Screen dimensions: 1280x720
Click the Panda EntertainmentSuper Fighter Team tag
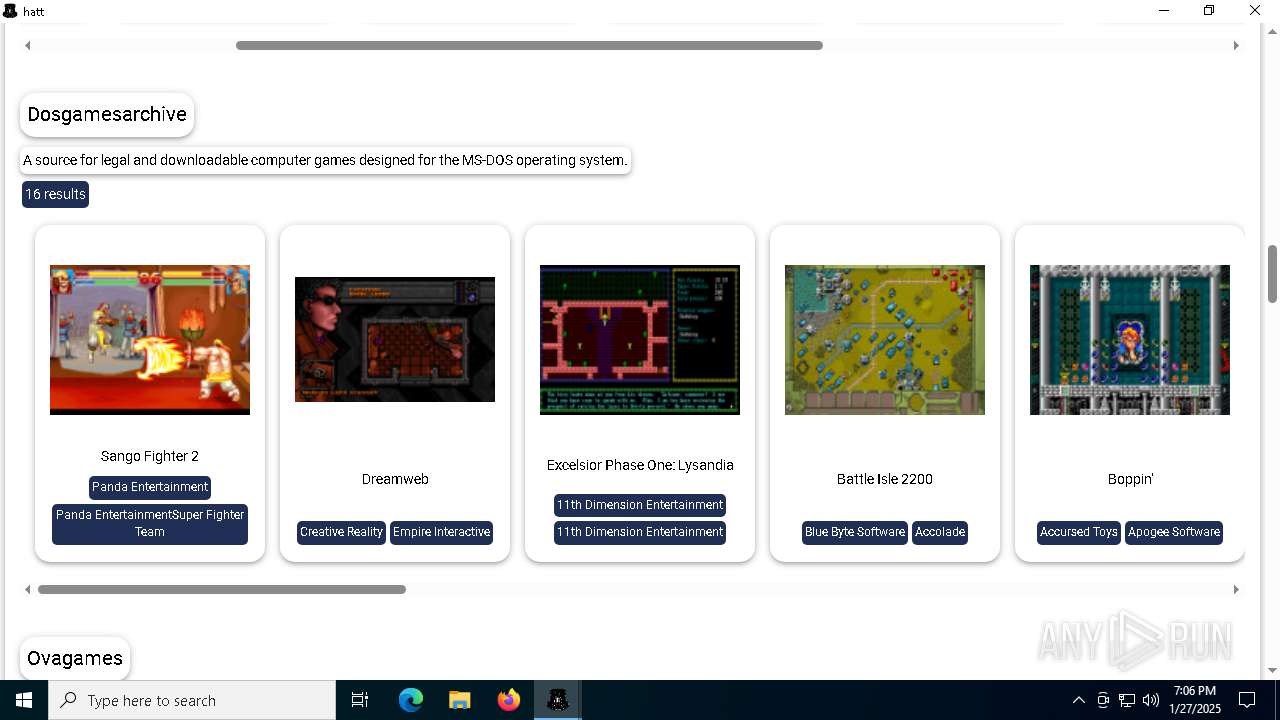pyautogui.click(x=150, y=524)
